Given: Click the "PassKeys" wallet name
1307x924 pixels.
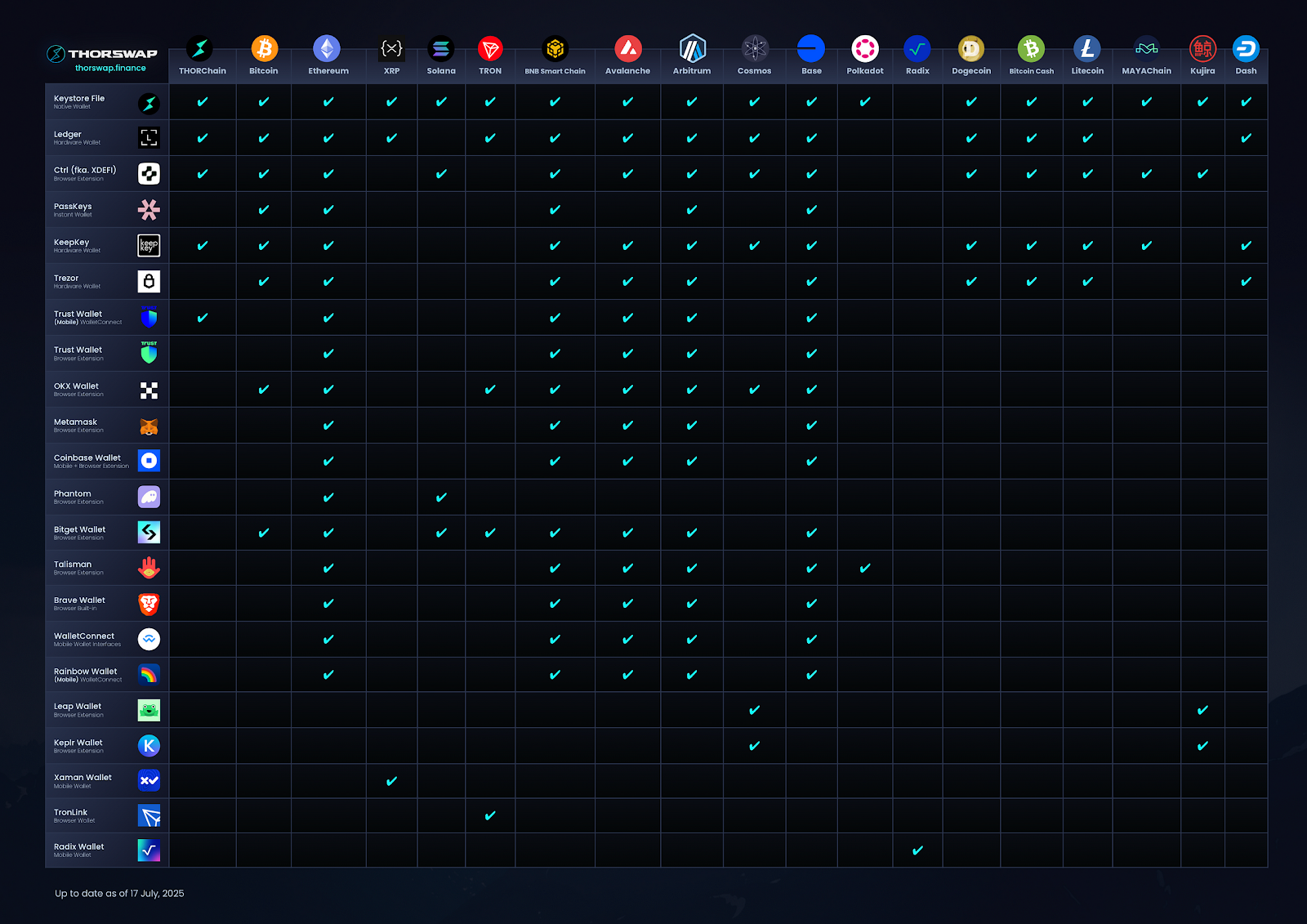Looking at the screenshot, I should point(73,207).
